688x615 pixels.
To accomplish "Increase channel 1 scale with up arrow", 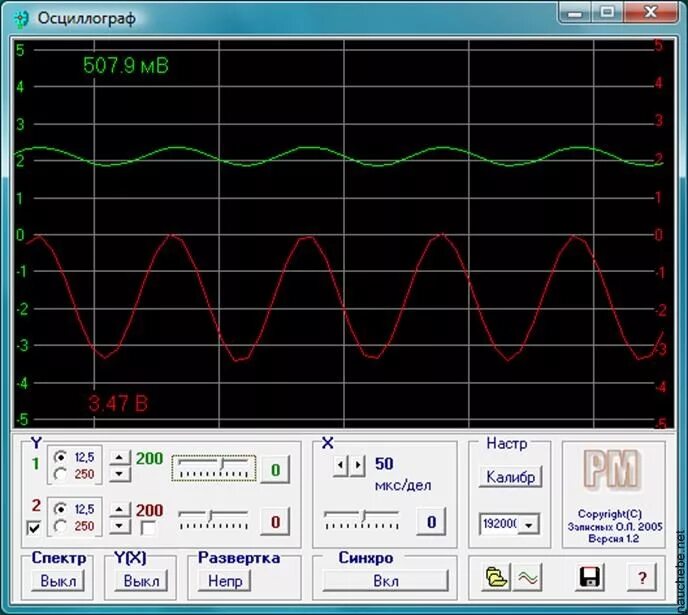I will (120, 458).
